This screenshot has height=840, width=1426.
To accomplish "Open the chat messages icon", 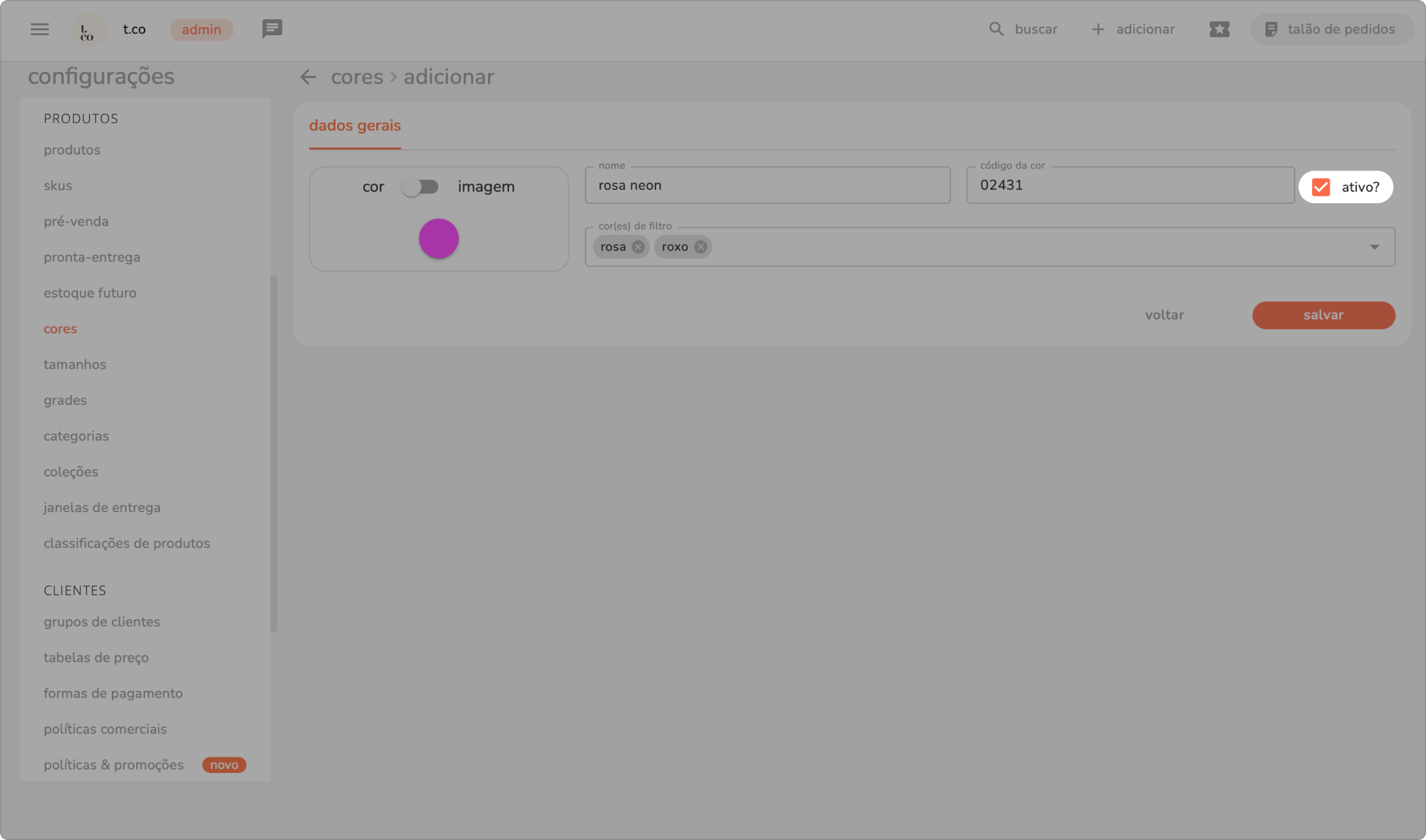I will (272, 29).
